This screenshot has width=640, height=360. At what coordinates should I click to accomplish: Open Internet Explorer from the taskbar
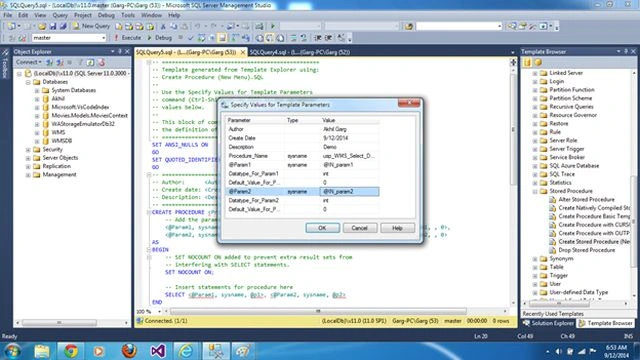click(186, 351)
